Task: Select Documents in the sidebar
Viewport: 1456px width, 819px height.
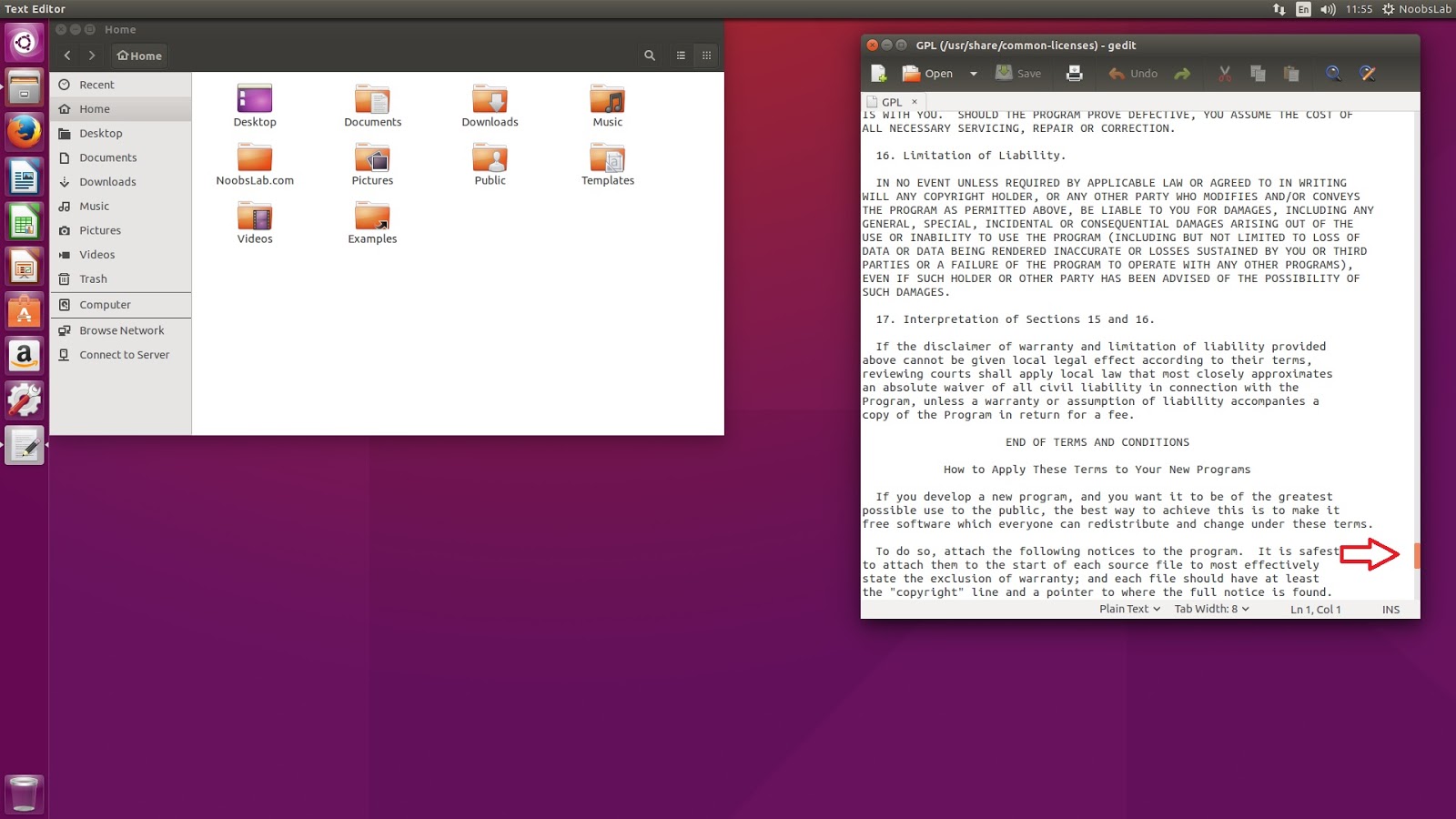Action: coord(107,157)
